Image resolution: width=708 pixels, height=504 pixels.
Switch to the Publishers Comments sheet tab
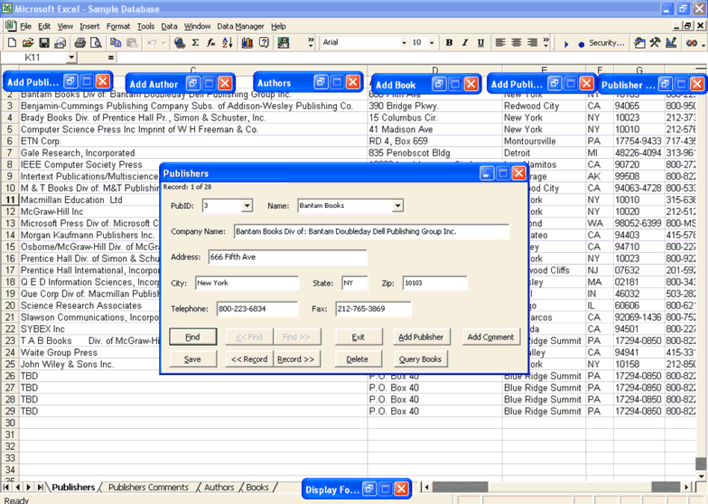pyautogui.click(x=147, y=487)
